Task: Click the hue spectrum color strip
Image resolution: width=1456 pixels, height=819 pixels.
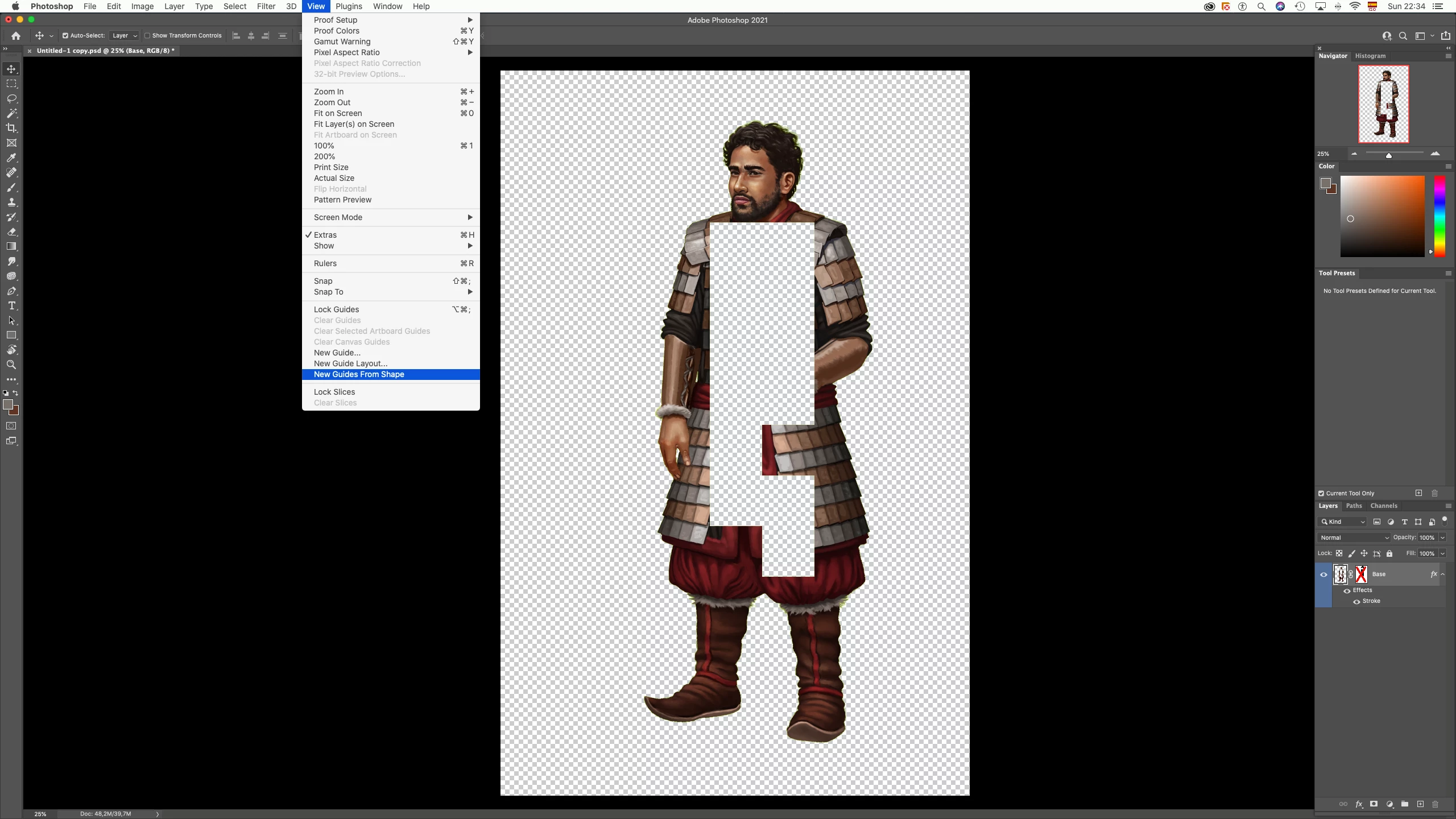Action: click(x=1440, y=216)
